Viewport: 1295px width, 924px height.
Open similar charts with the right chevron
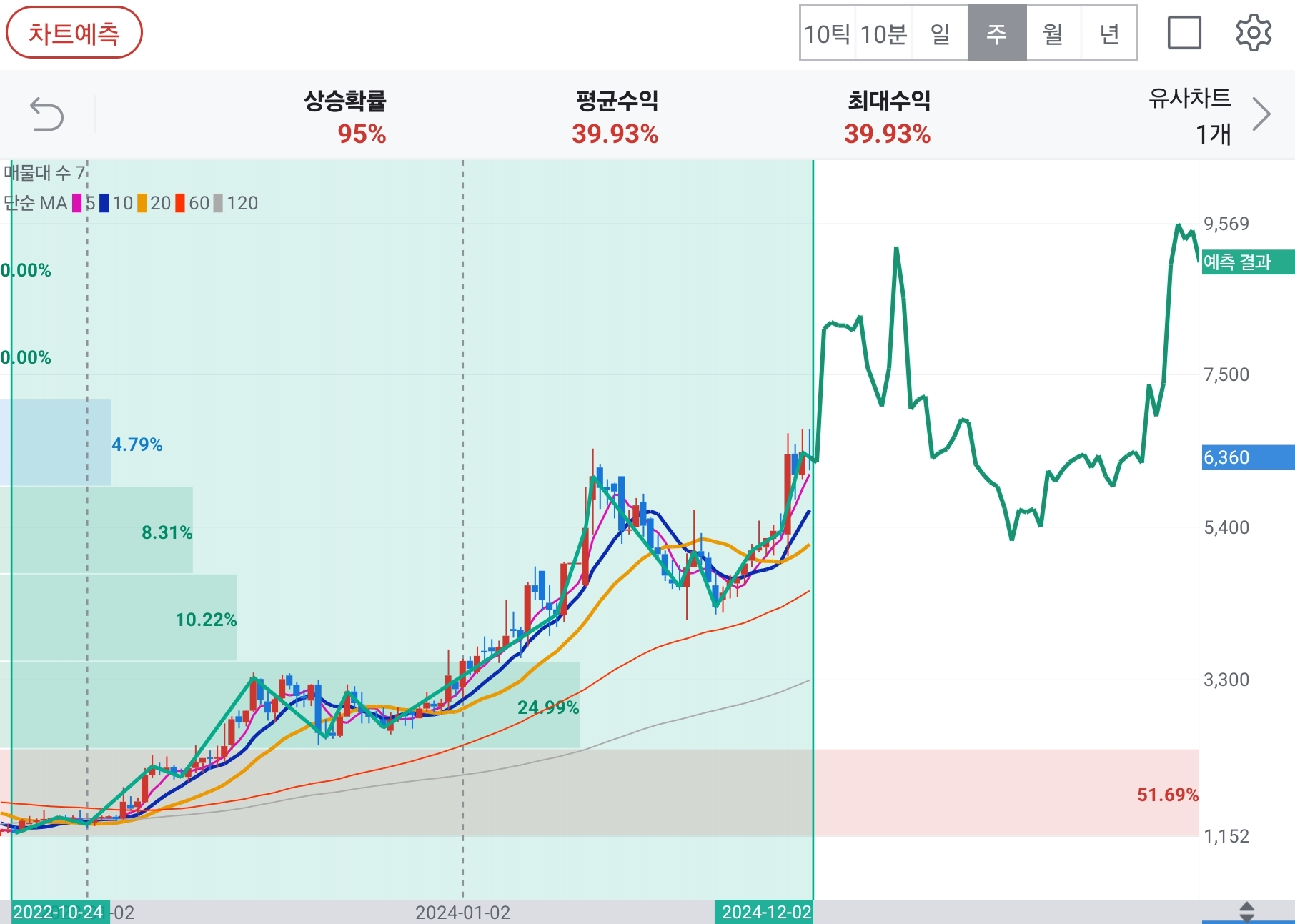pos(1261,114)
